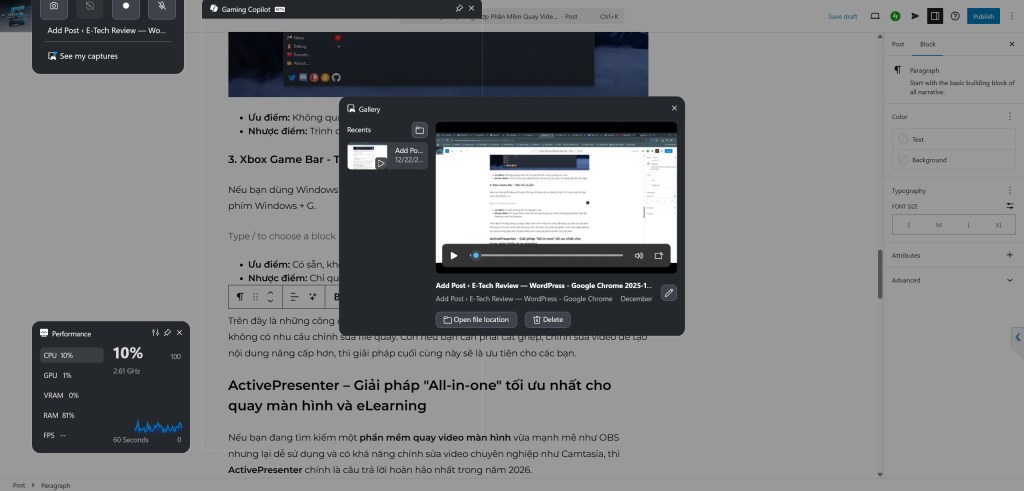Rename the capture with the pencil icon
Image resolution: width=1024 pixels, height=491 pixels.
pos(669,292)
